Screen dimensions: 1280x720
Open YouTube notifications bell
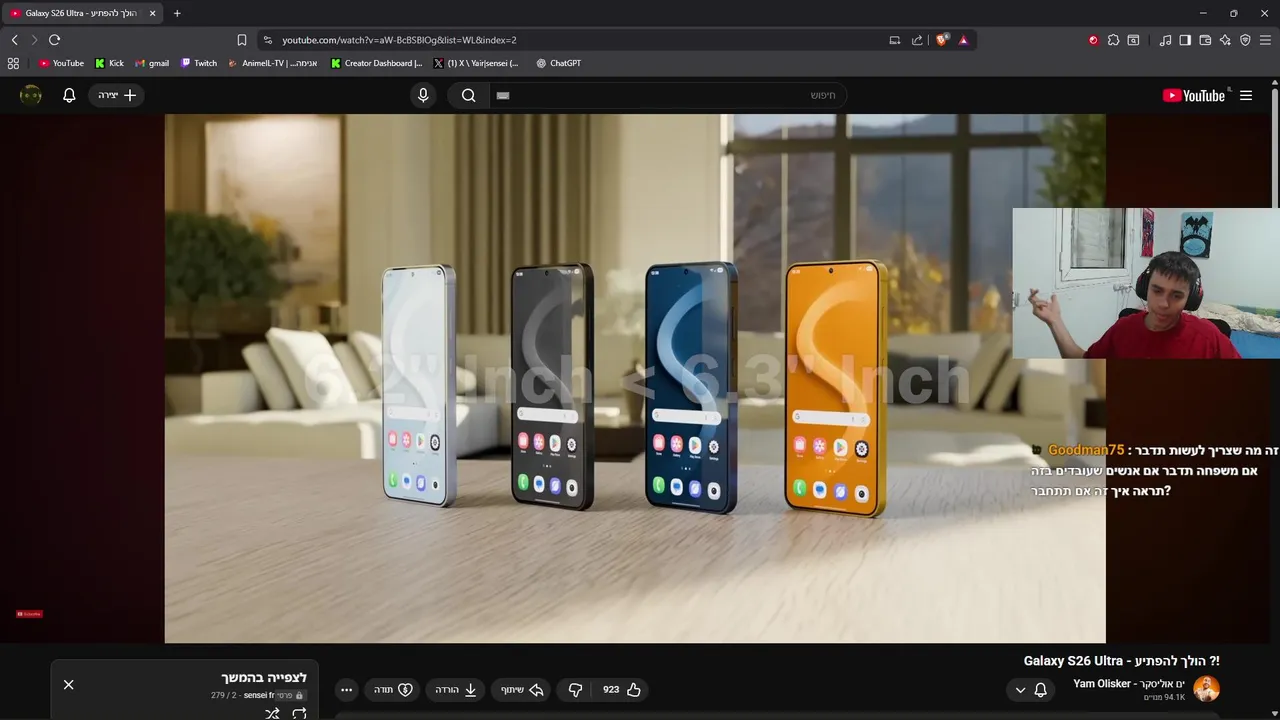69,95
